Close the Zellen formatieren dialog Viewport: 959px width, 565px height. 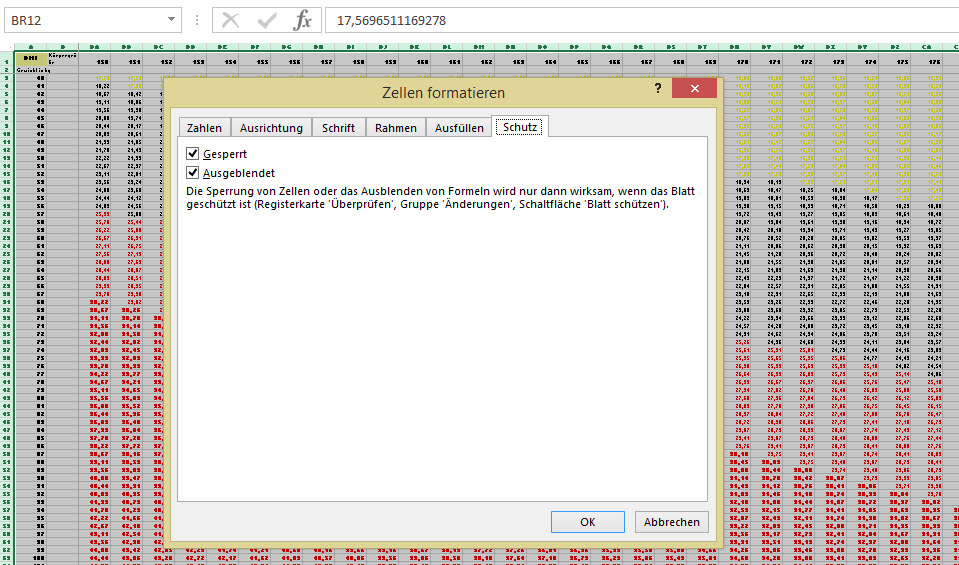[x=693, y=89]
